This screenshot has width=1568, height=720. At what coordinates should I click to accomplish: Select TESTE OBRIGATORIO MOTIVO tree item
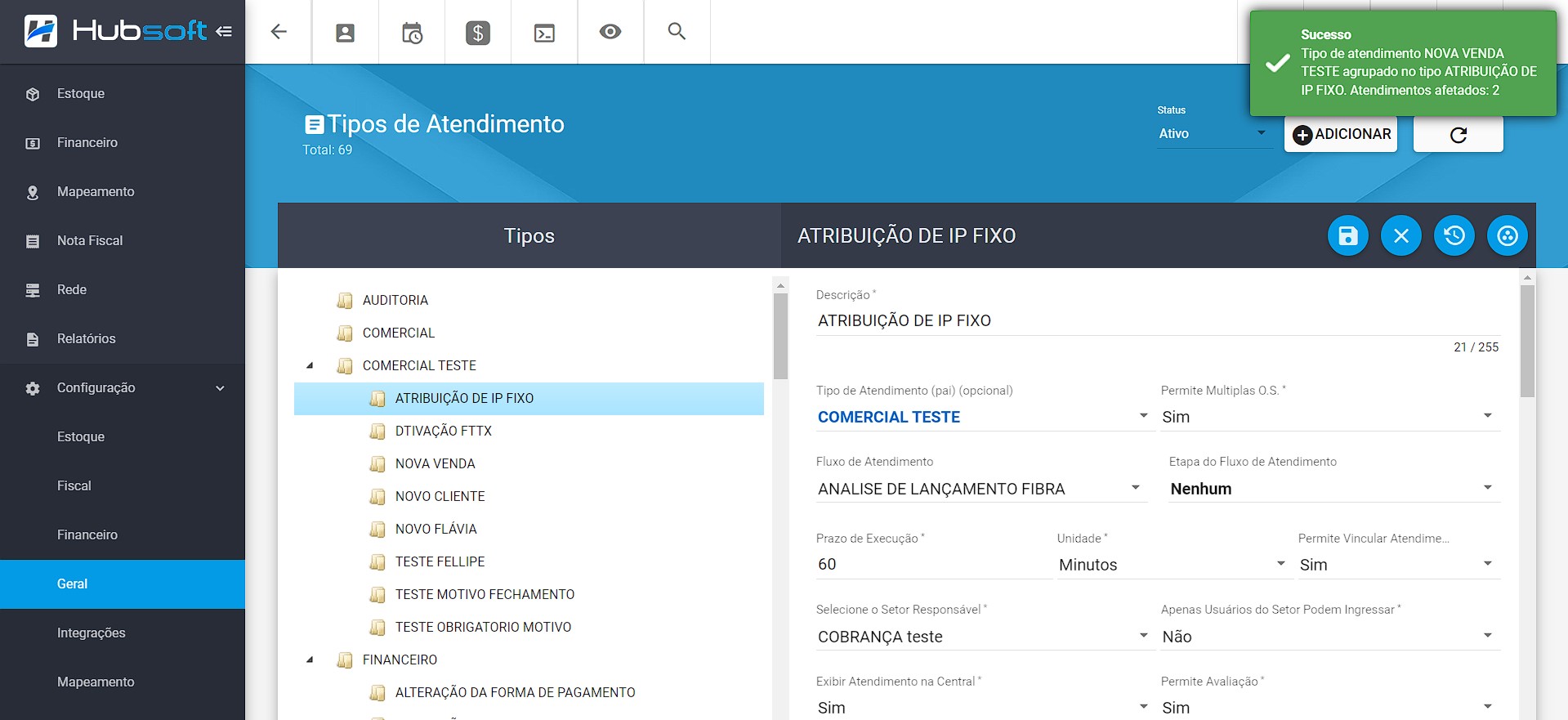[484, 627]
